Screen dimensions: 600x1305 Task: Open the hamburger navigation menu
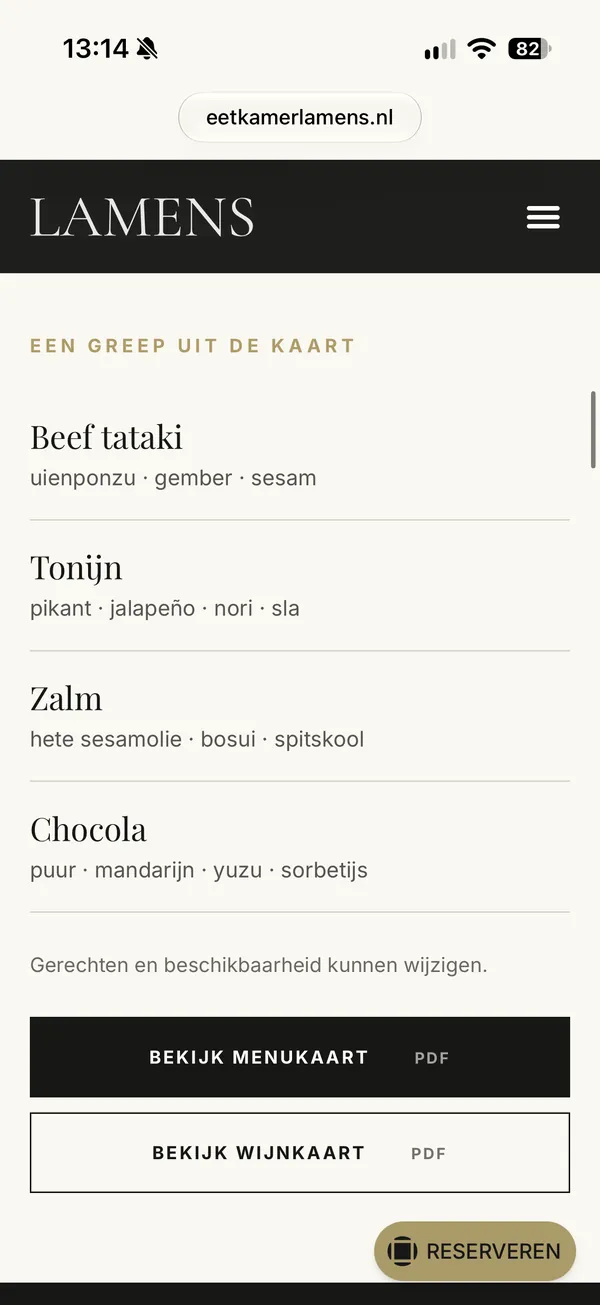tap(543, 217)
